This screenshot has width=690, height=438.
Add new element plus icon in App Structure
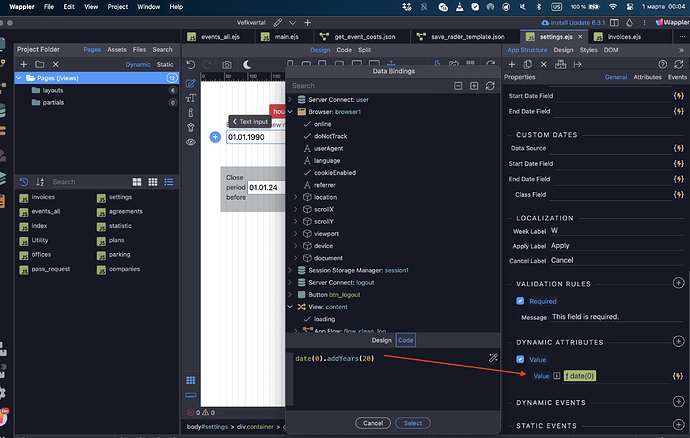(512, 64)
